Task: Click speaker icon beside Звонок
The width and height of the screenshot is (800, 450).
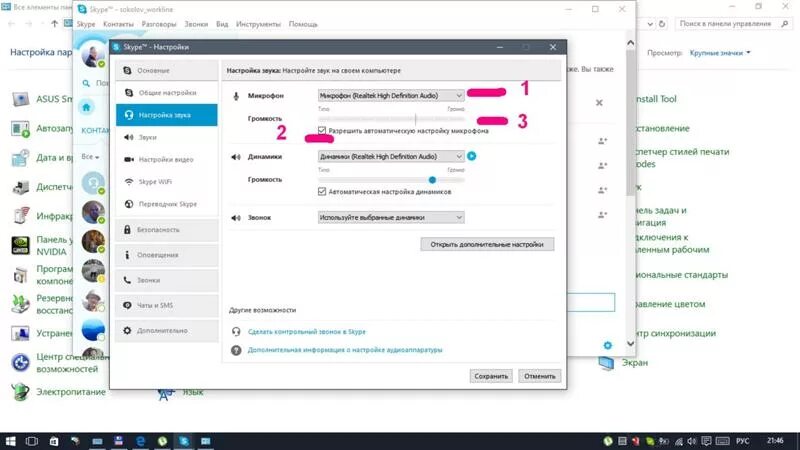Action: tap(235, 218)
